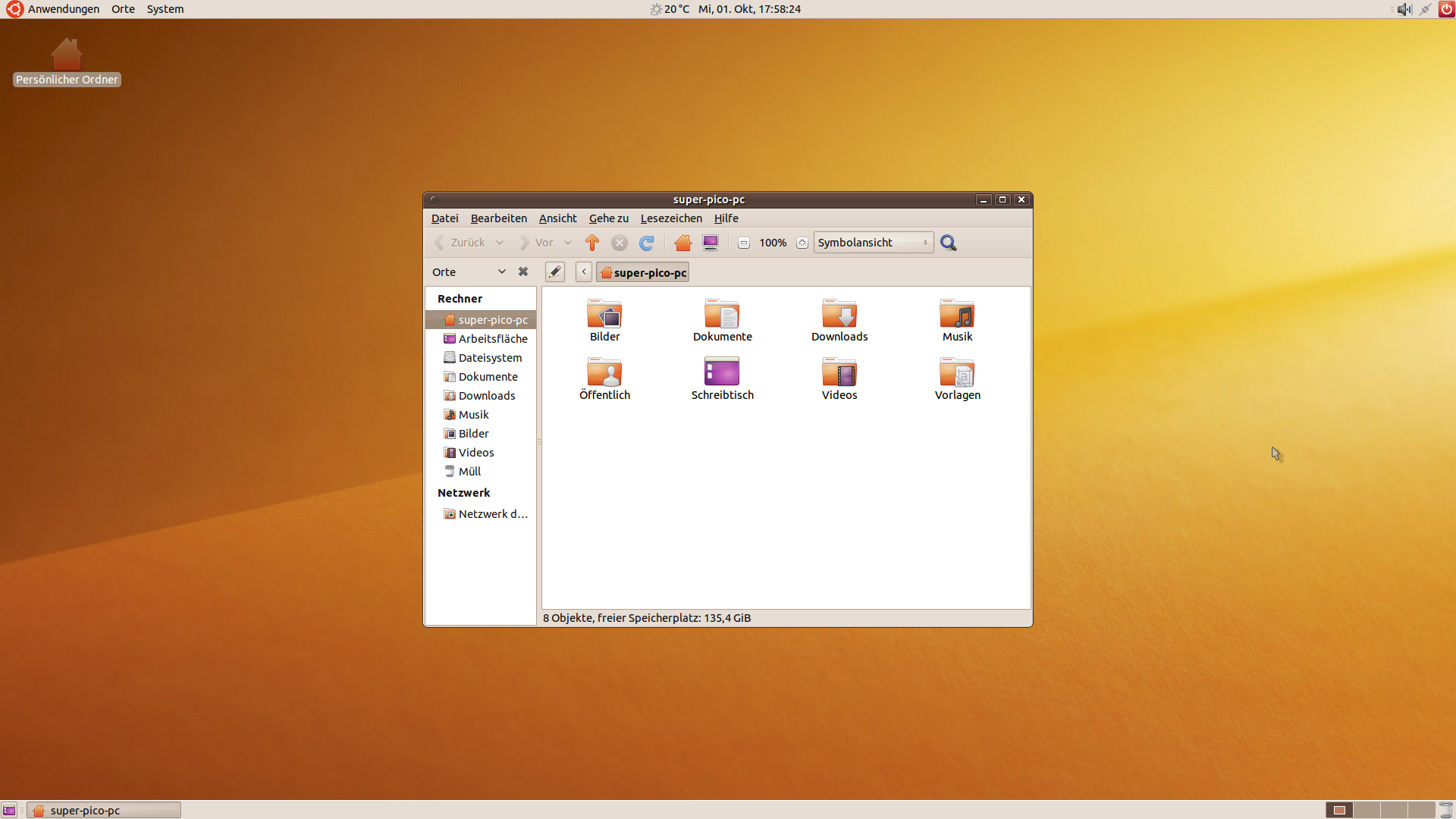Open the Symbolansicht view dropdown
The image size is (1456, 819).
coord(873,243)
